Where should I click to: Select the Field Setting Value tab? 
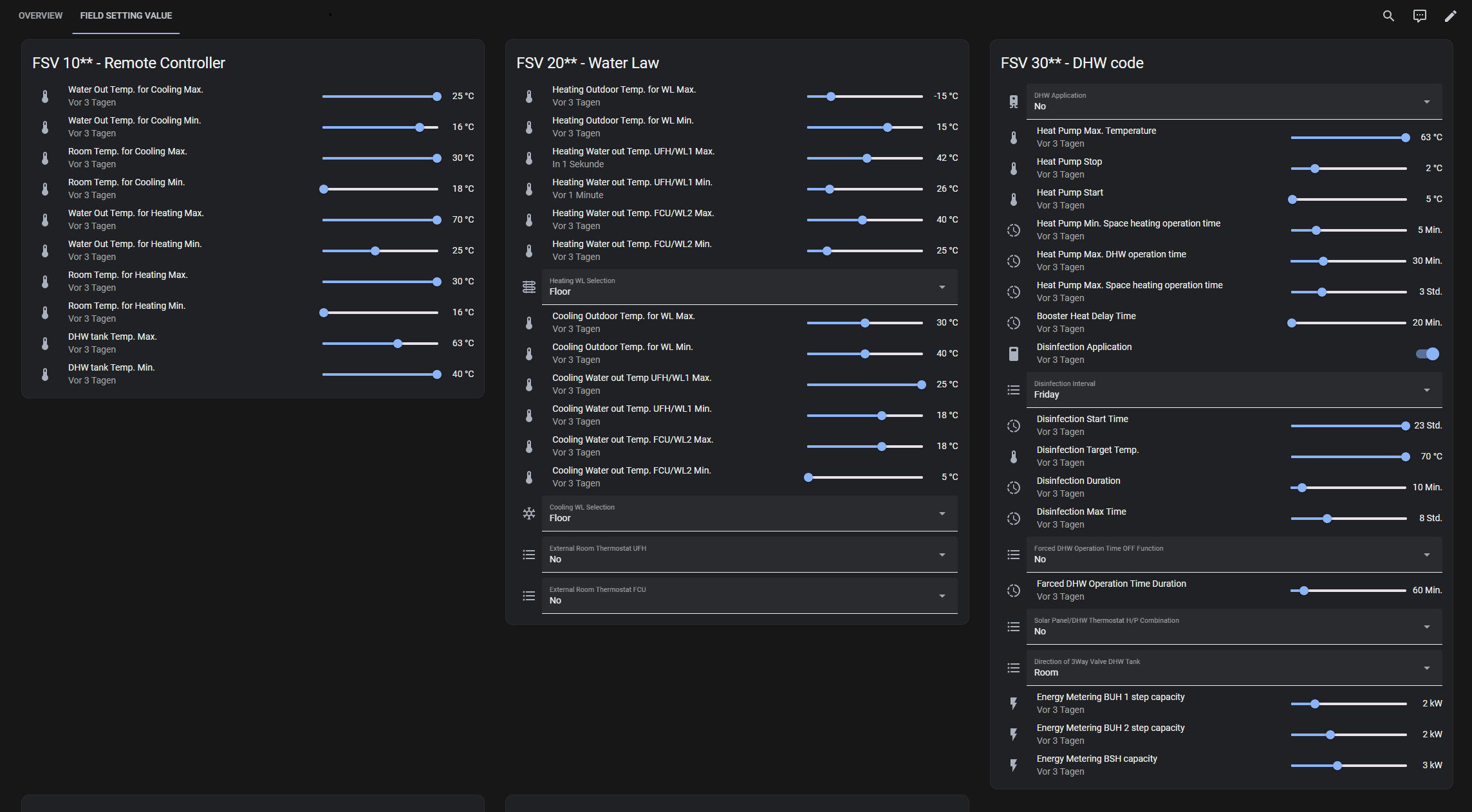click(126, 15)
